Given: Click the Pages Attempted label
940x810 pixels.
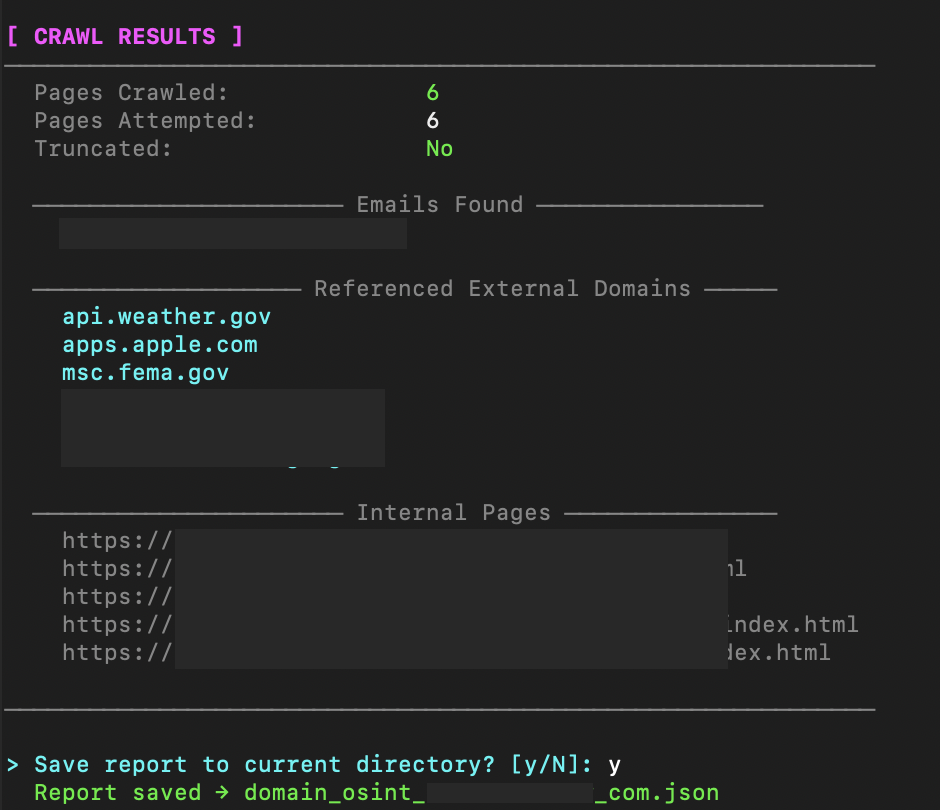Looking at the screenshot, I should 145,121.
